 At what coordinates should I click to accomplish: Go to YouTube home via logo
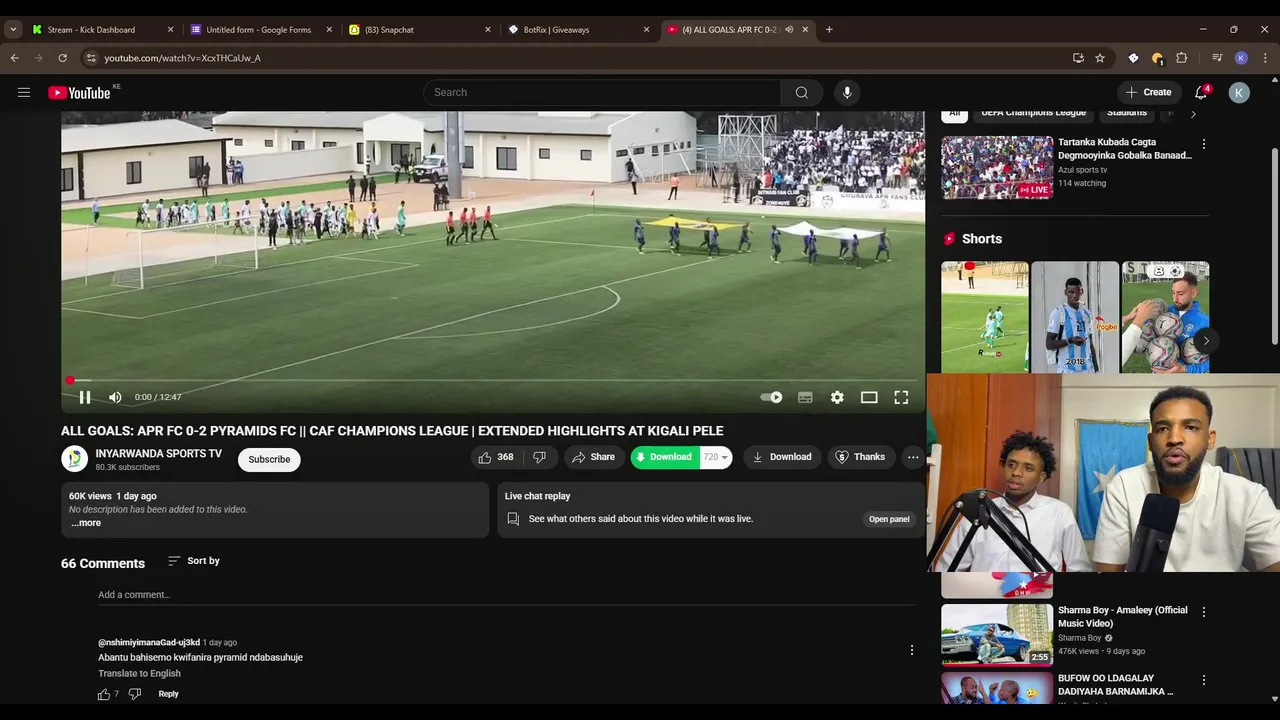pos(79,93)
